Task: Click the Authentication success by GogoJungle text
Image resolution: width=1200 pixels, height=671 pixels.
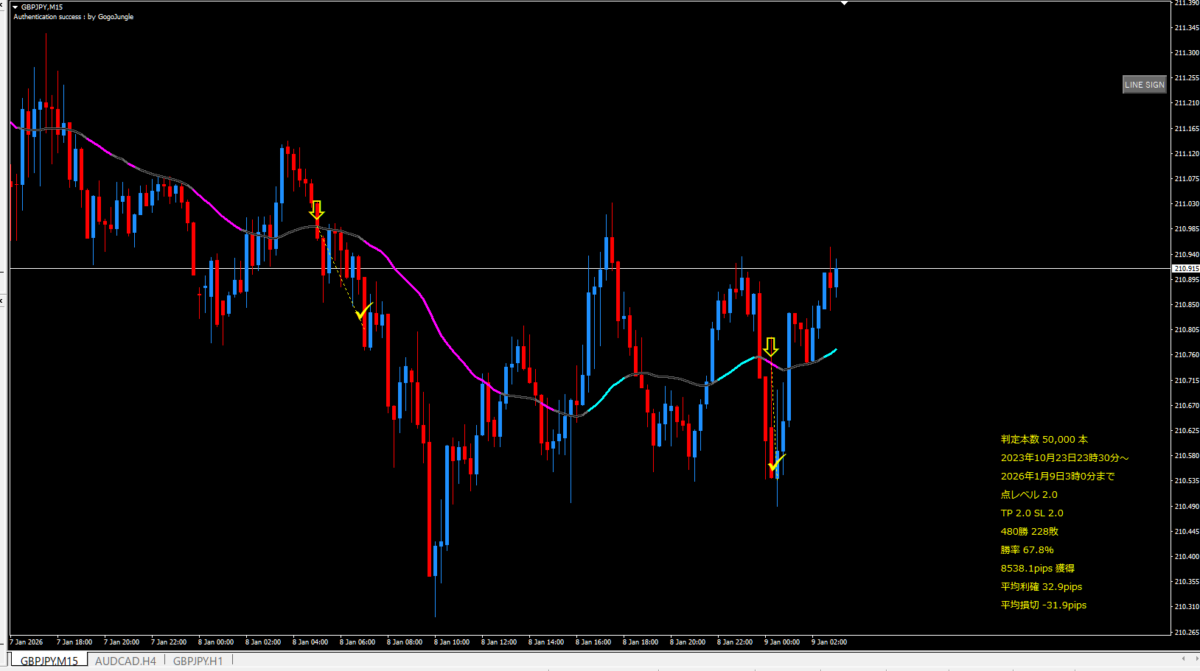Action: click(73, 17)
